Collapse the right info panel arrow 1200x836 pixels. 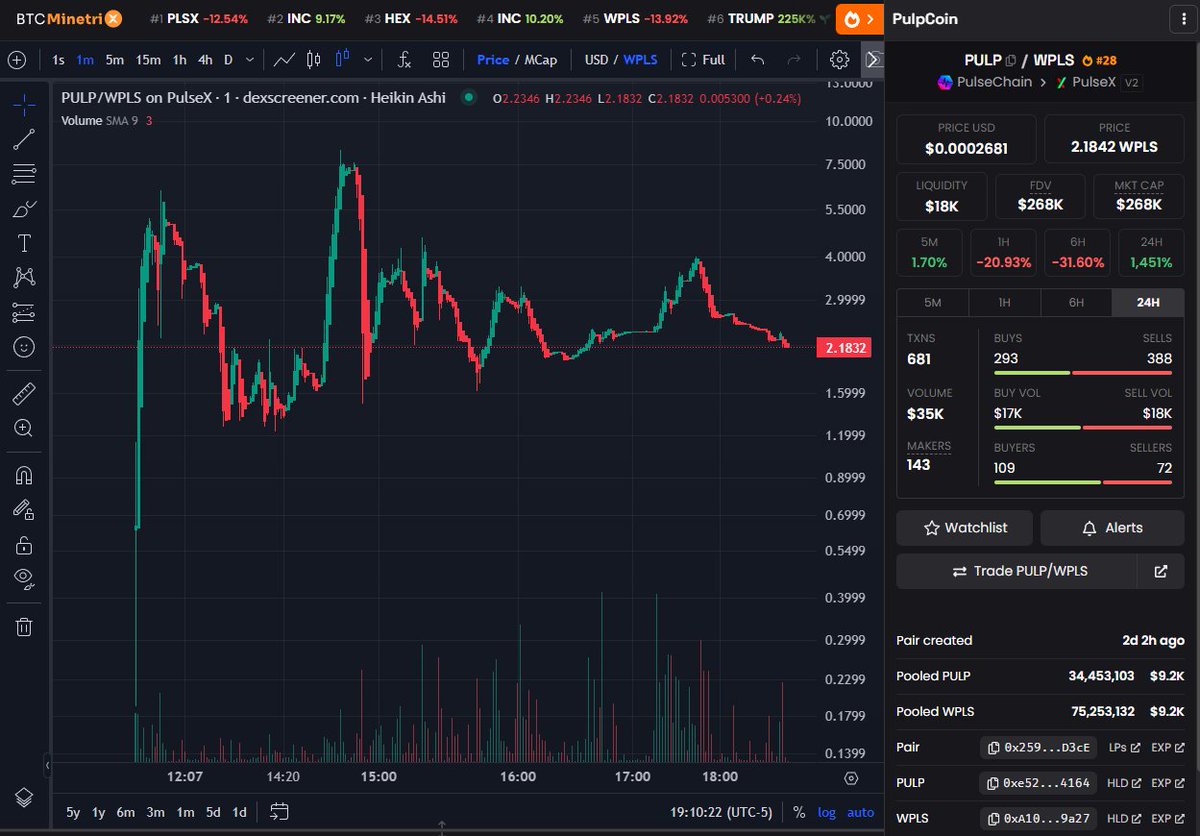click(x=873, y=60)
